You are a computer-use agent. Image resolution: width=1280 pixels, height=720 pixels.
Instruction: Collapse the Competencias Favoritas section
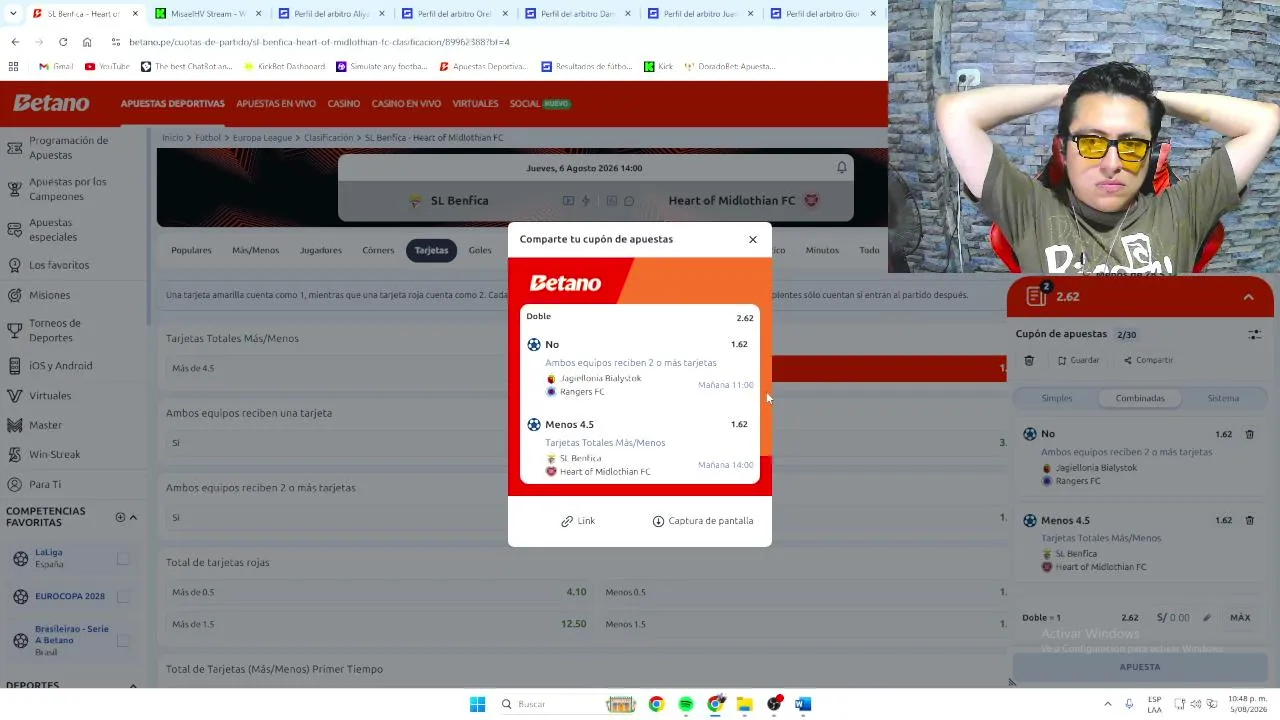click(x=133, y=517)
